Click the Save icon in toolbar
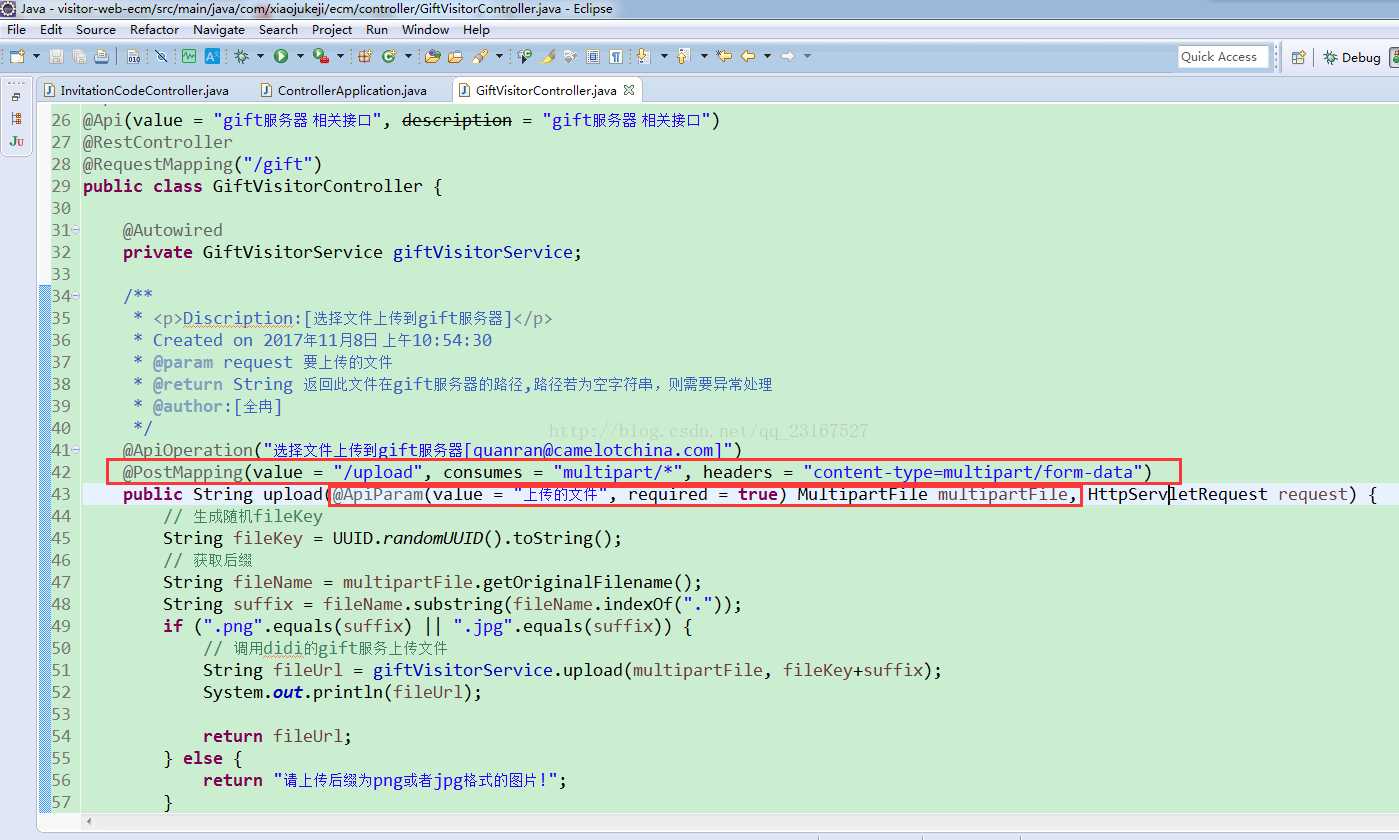Screen dimensions: 1399x840 coord(56,56)
